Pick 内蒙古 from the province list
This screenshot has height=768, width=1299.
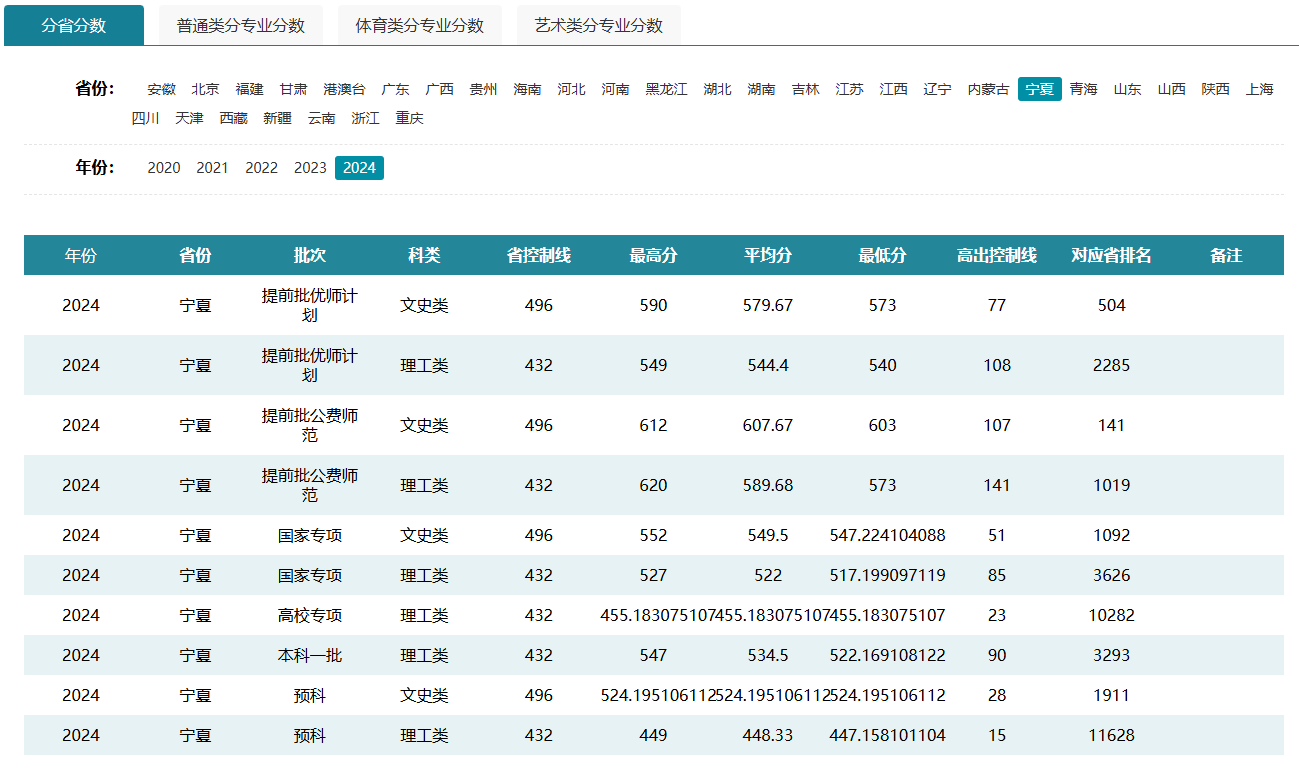(x=988, y=89)
